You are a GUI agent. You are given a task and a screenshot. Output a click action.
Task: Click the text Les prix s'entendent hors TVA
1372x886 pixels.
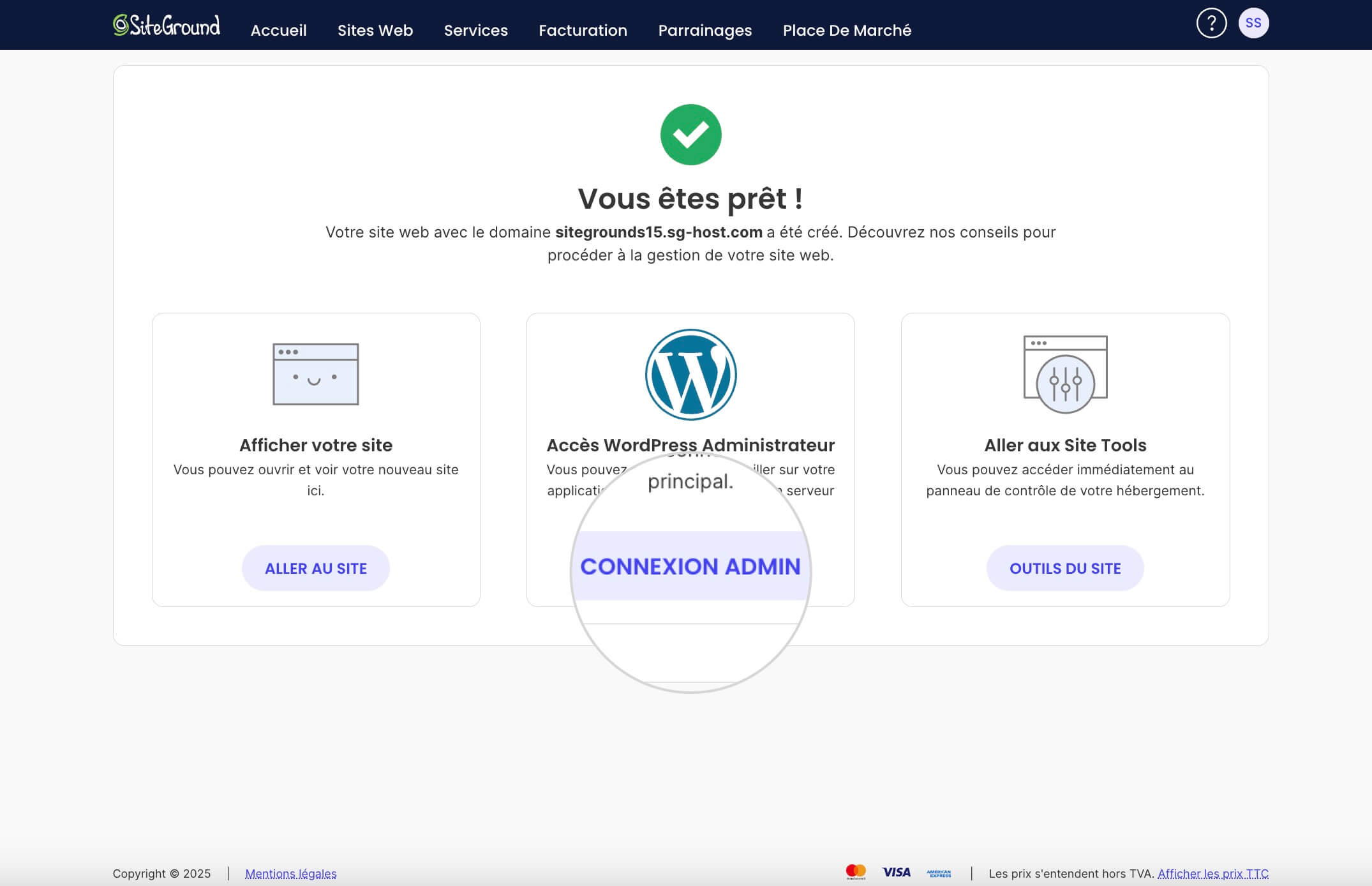[1071, 873]
